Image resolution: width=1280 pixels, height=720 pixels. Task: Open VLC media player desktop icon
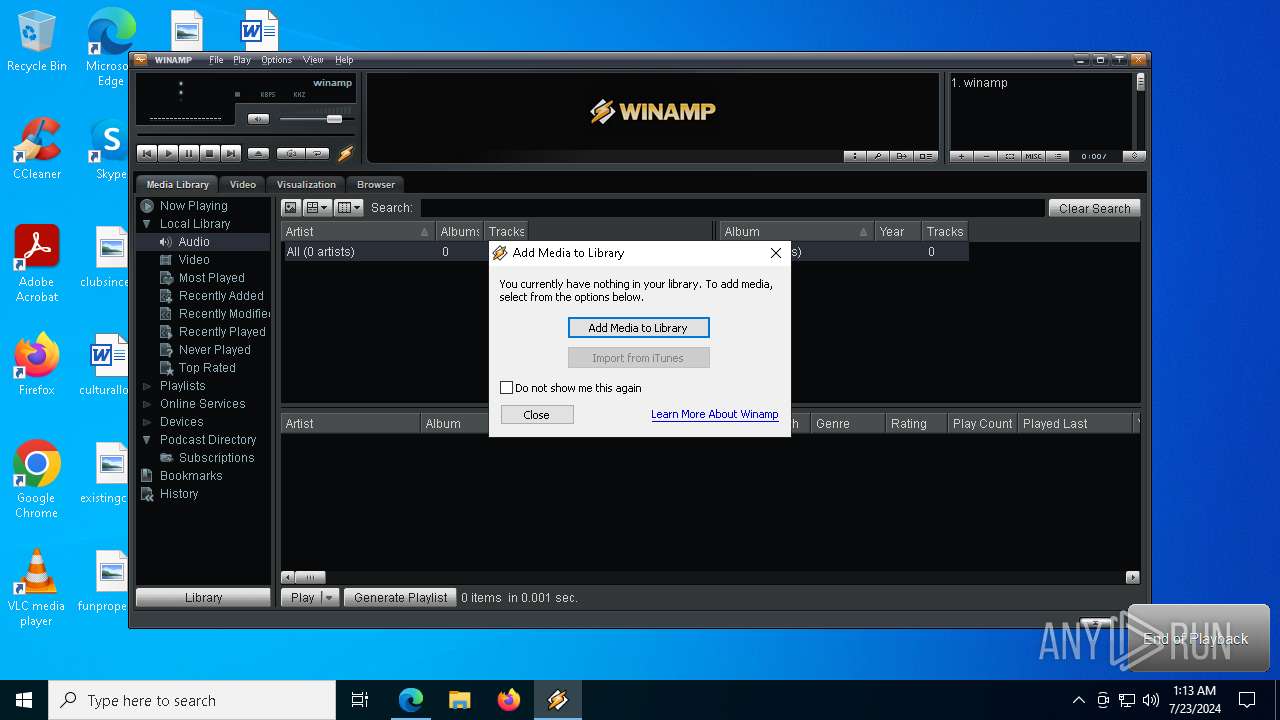pos(36,587)
